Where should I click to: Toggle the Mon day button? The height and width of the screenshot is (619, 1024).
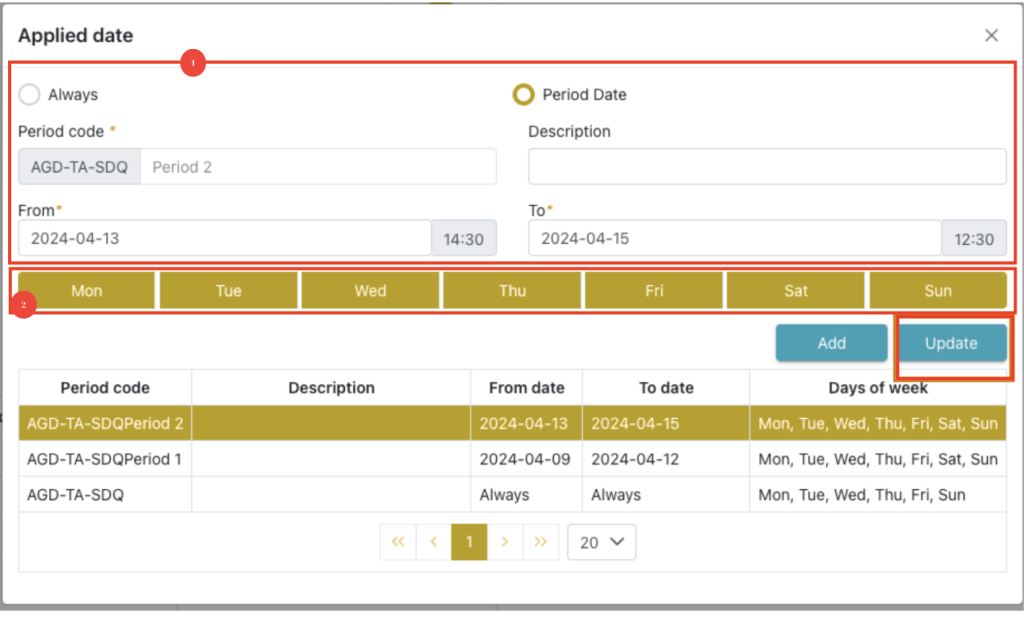pos(87,291)
